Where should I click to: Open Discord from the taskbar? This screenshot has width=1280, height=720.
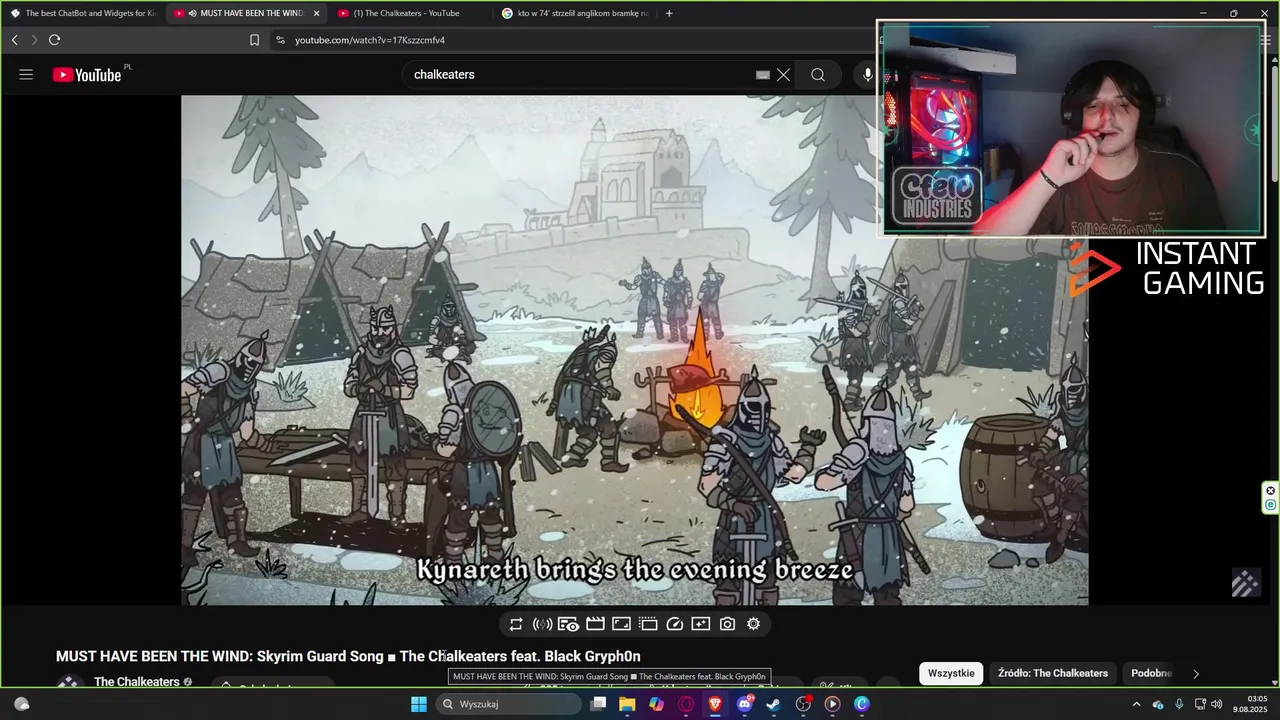tap(745, 704)
